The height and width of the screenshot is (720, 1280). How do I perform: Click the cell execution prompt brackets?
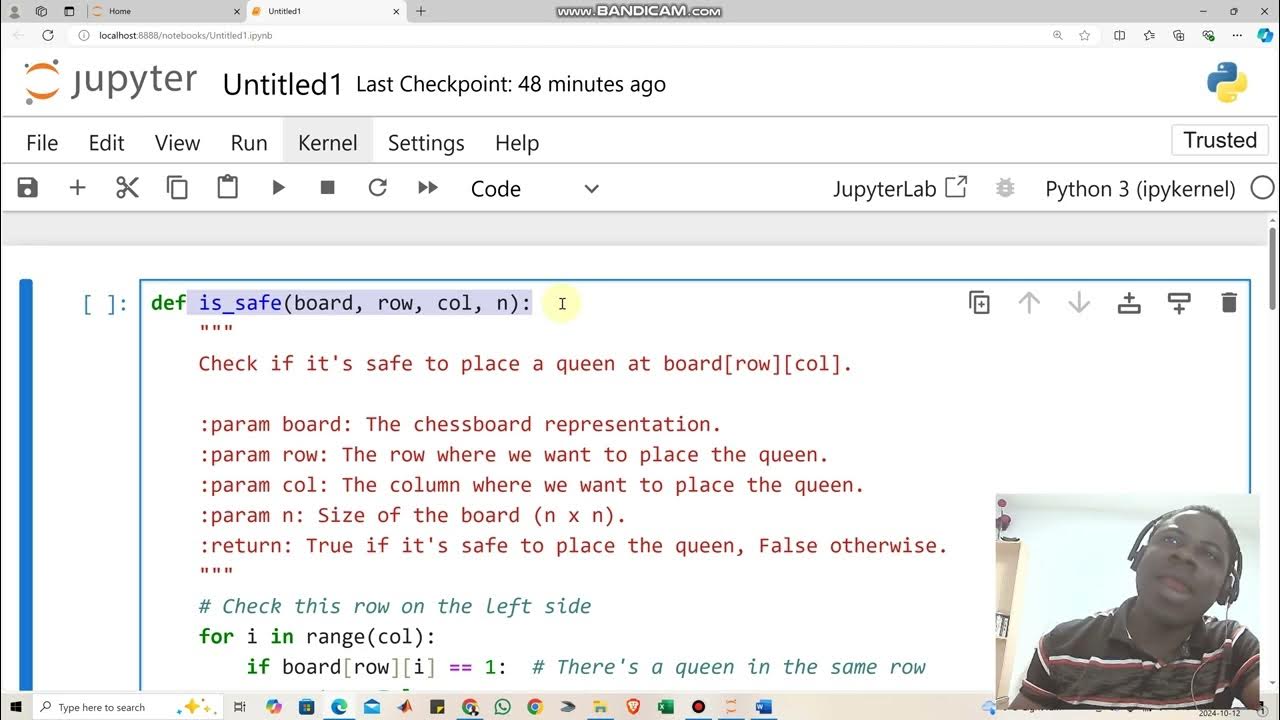pyautogui.click(x=105, y=304)
